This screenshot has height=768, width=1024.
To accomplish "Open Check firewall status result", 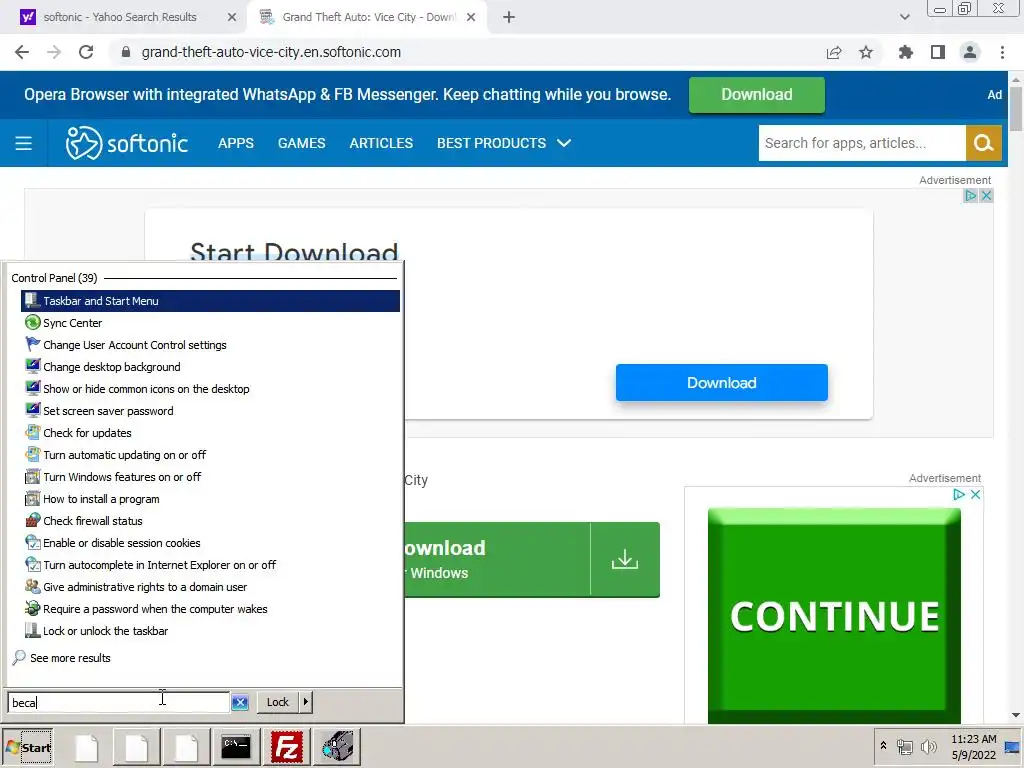I will pyautogui.click(x=210, y=520).
